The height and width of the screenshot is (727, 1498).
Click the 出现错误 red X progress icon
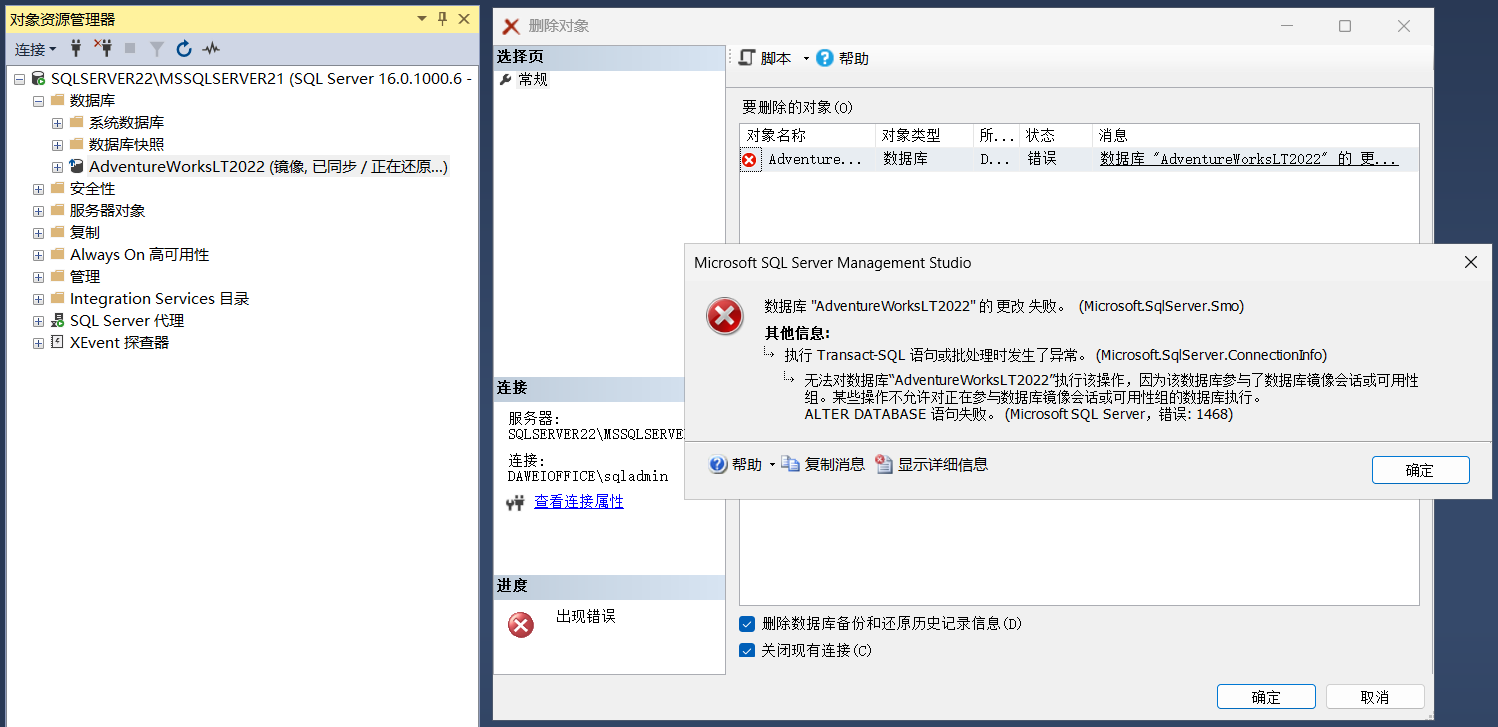[521, 625]
